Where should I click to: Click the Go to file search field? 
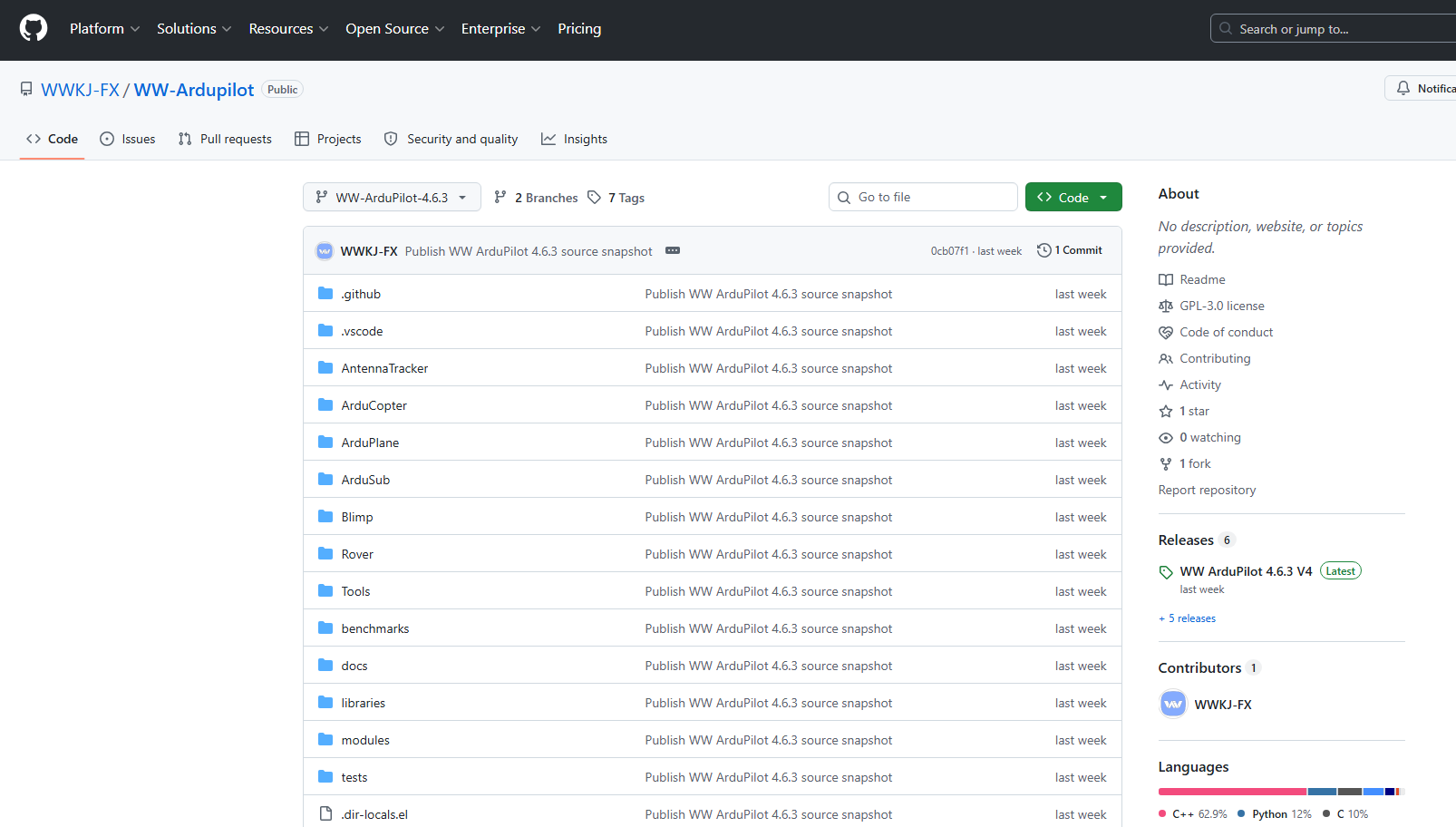coord(923,197)
